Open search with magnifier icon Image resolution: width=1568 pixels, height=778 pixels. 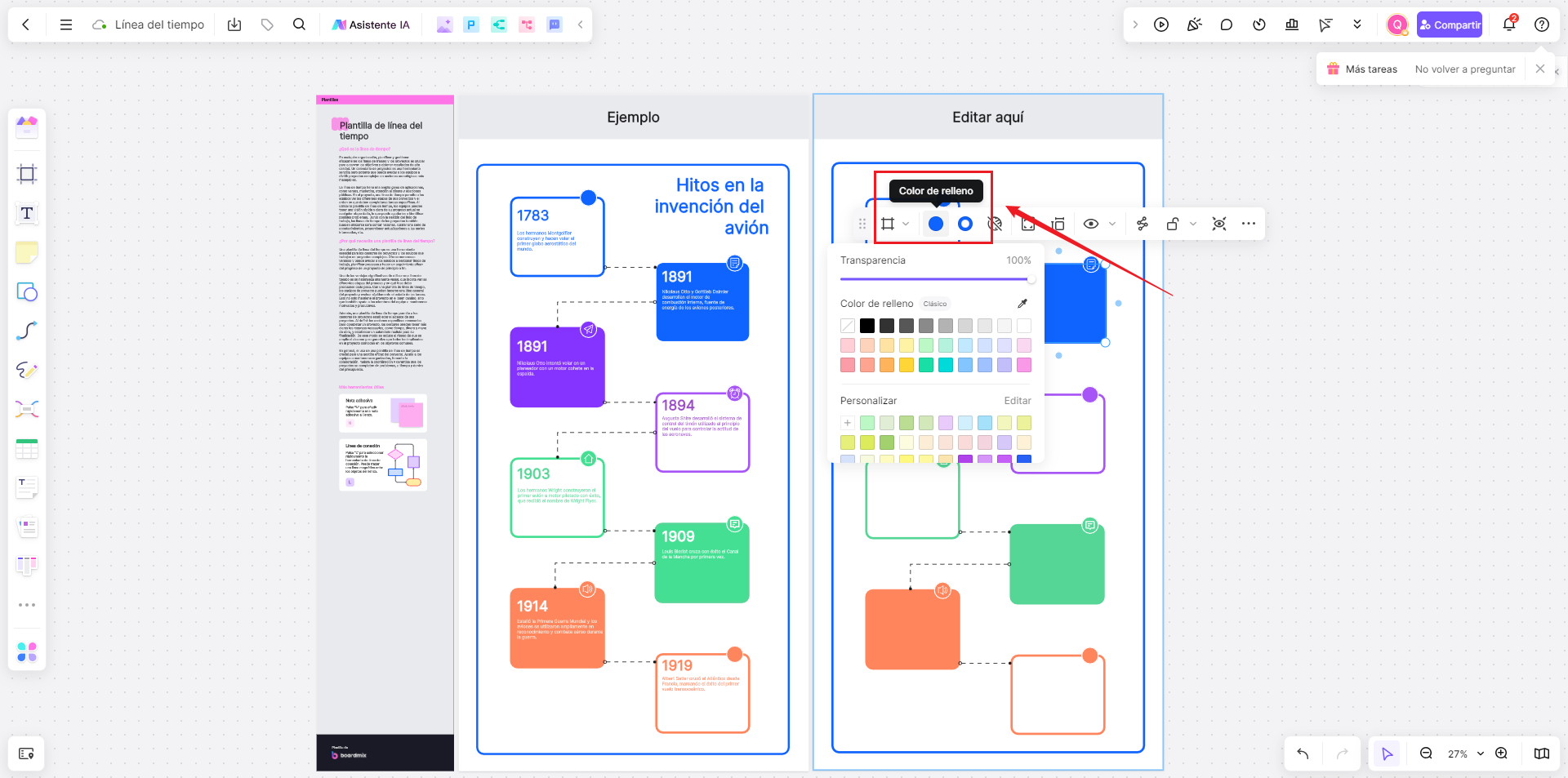(300, 24)
